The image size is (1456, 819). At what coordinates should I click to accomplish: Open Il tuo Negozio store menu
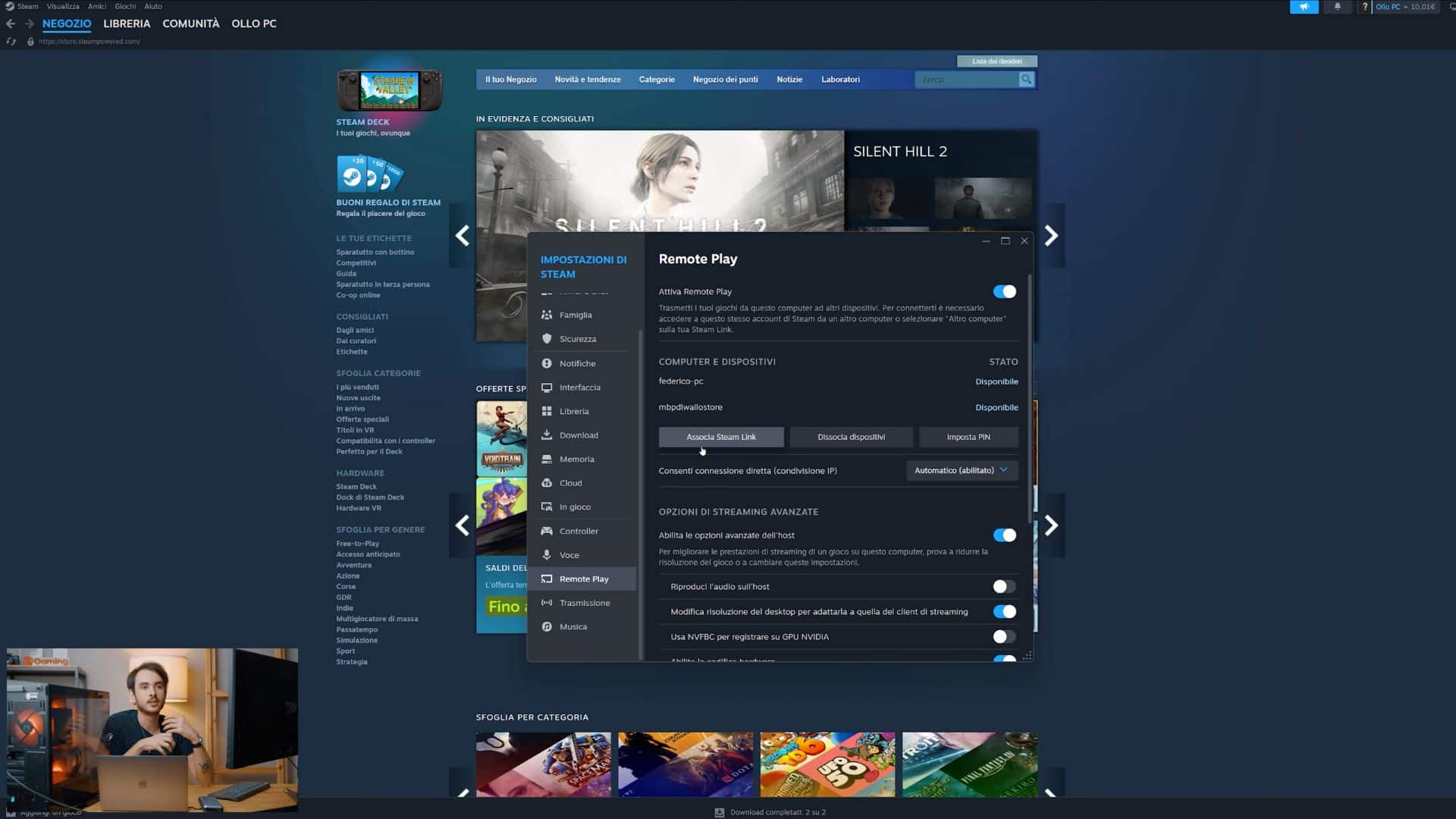point(511,79)
